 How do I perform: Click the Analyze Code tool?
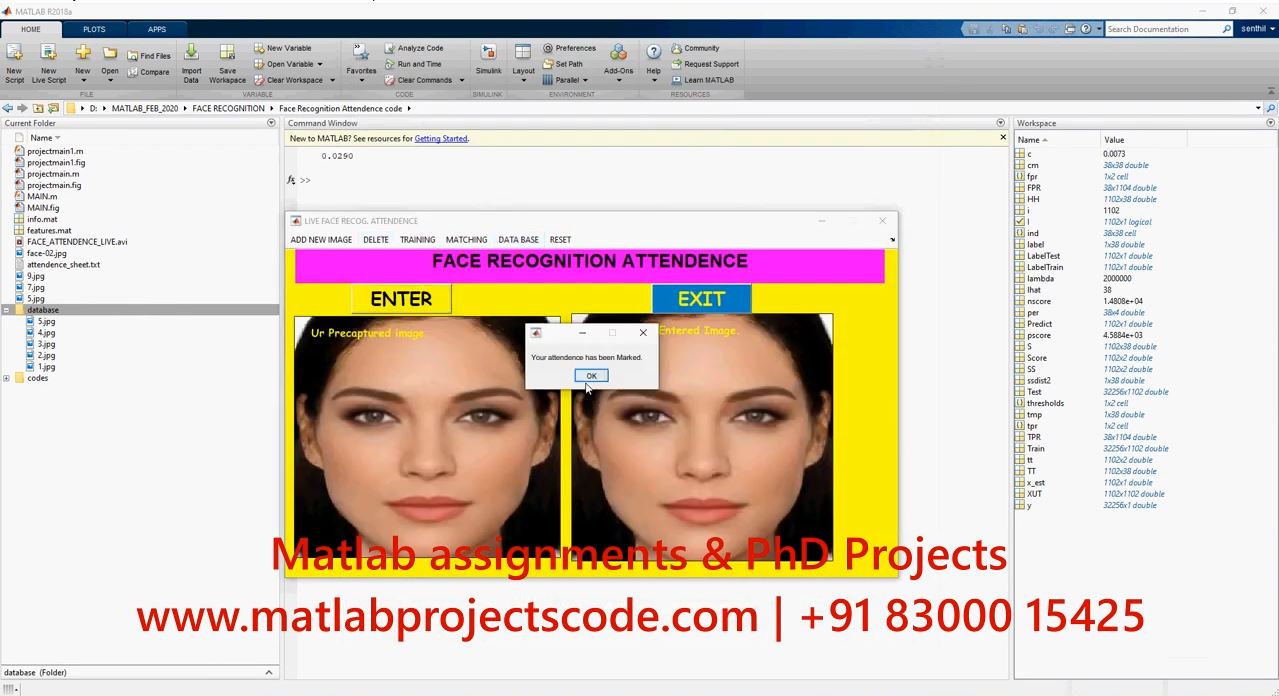pyautogui.click(x=413, y=48)
